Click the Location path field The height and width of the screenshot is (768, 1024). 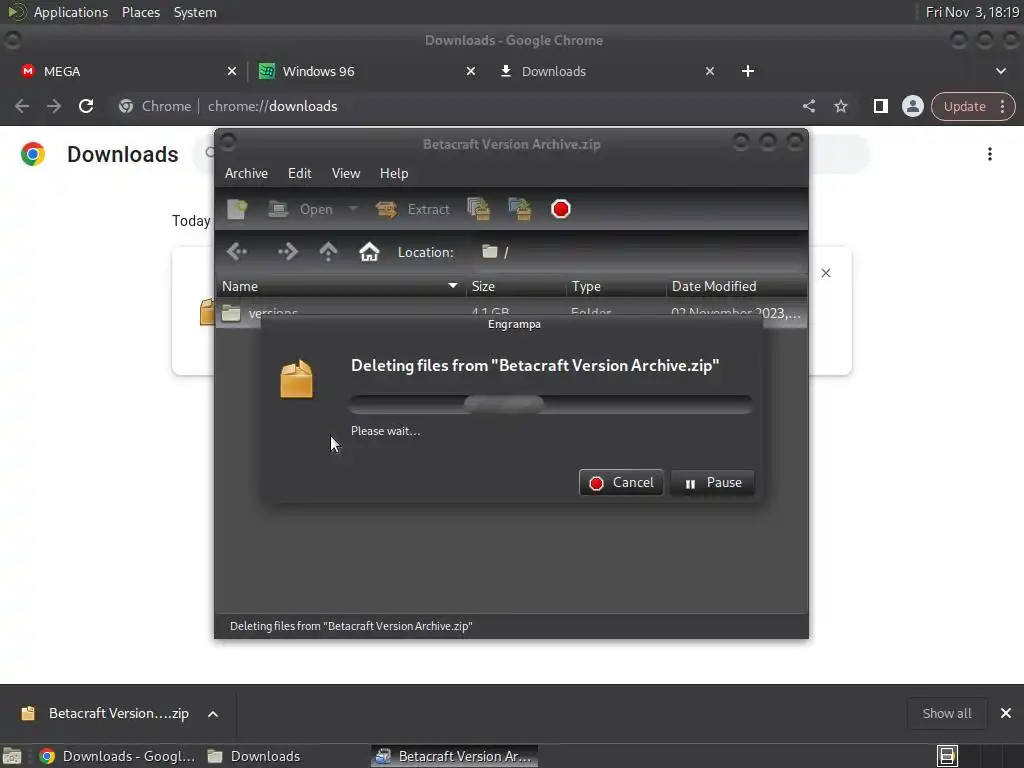(x=640, y=252)
